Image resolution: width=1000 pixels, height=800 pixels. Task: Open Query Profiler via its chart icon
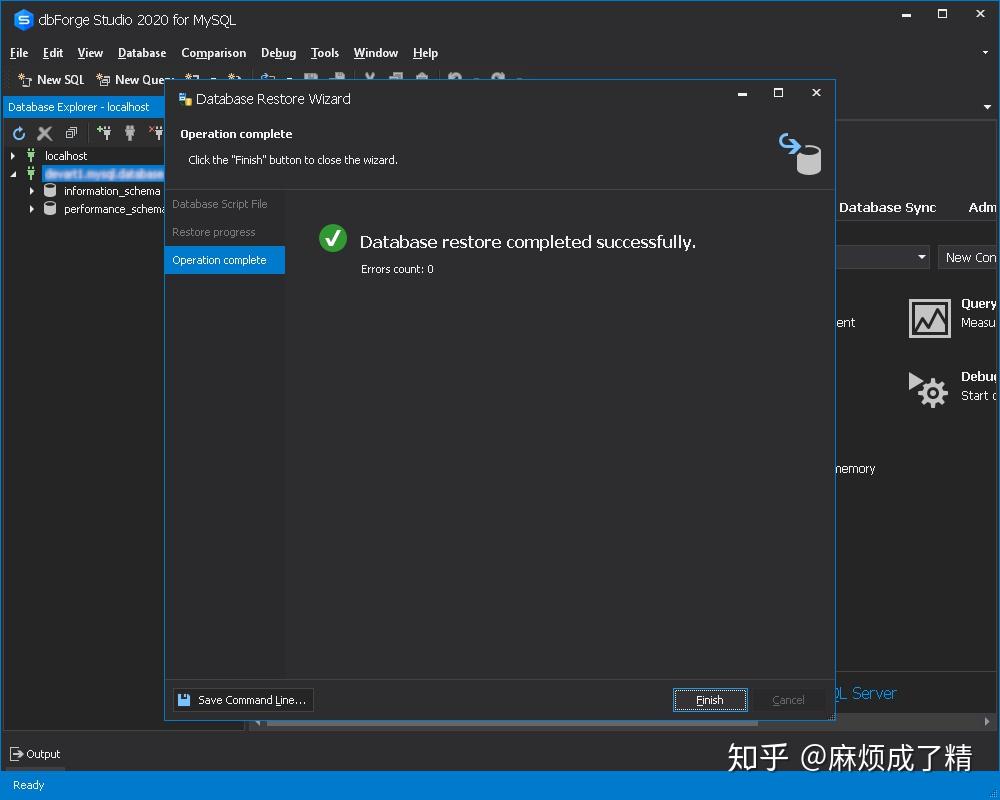[929, 318]
